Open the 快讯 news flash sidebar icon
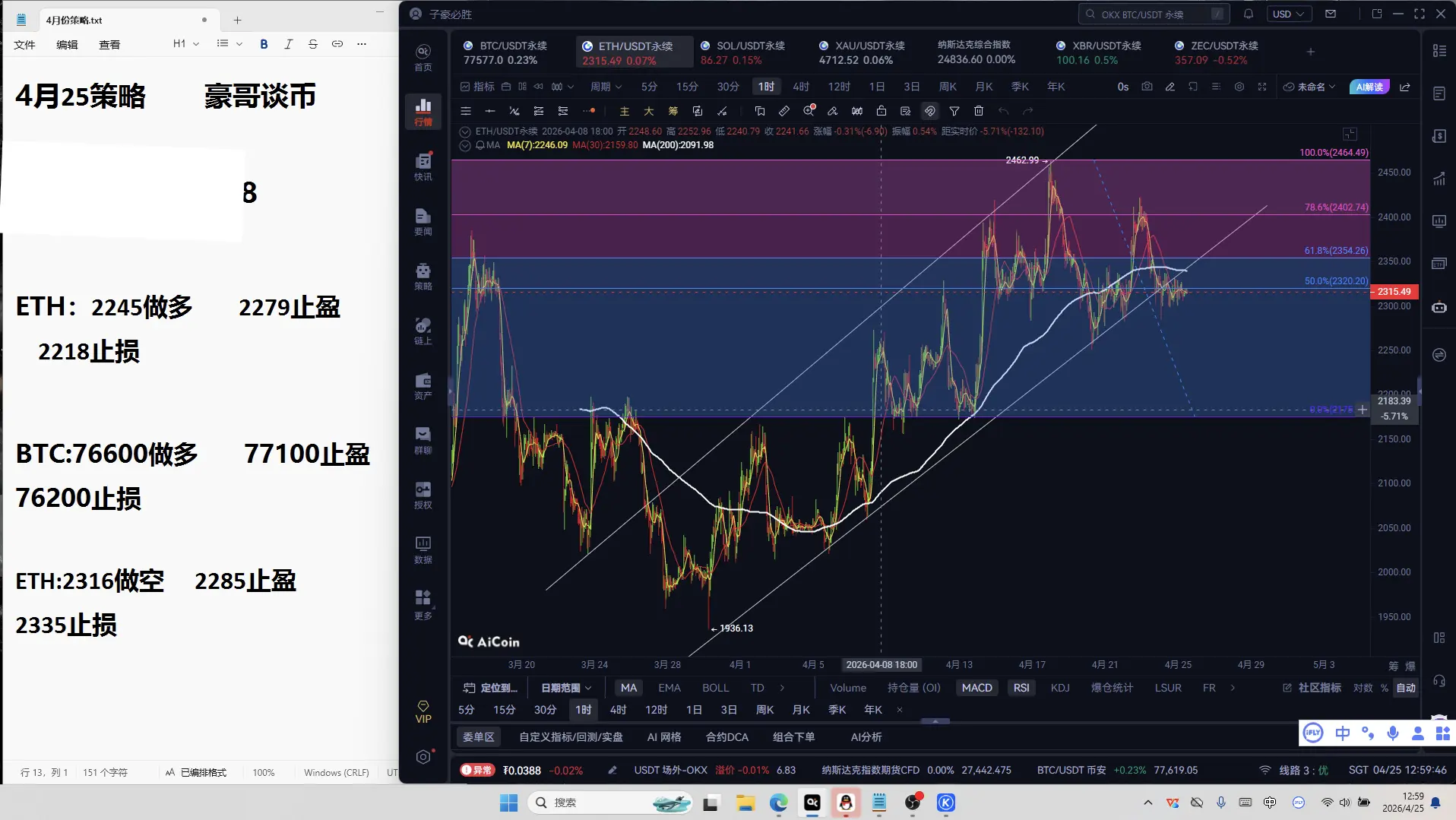This screenshot has height=820, width=1456. (x=423, y=166)
